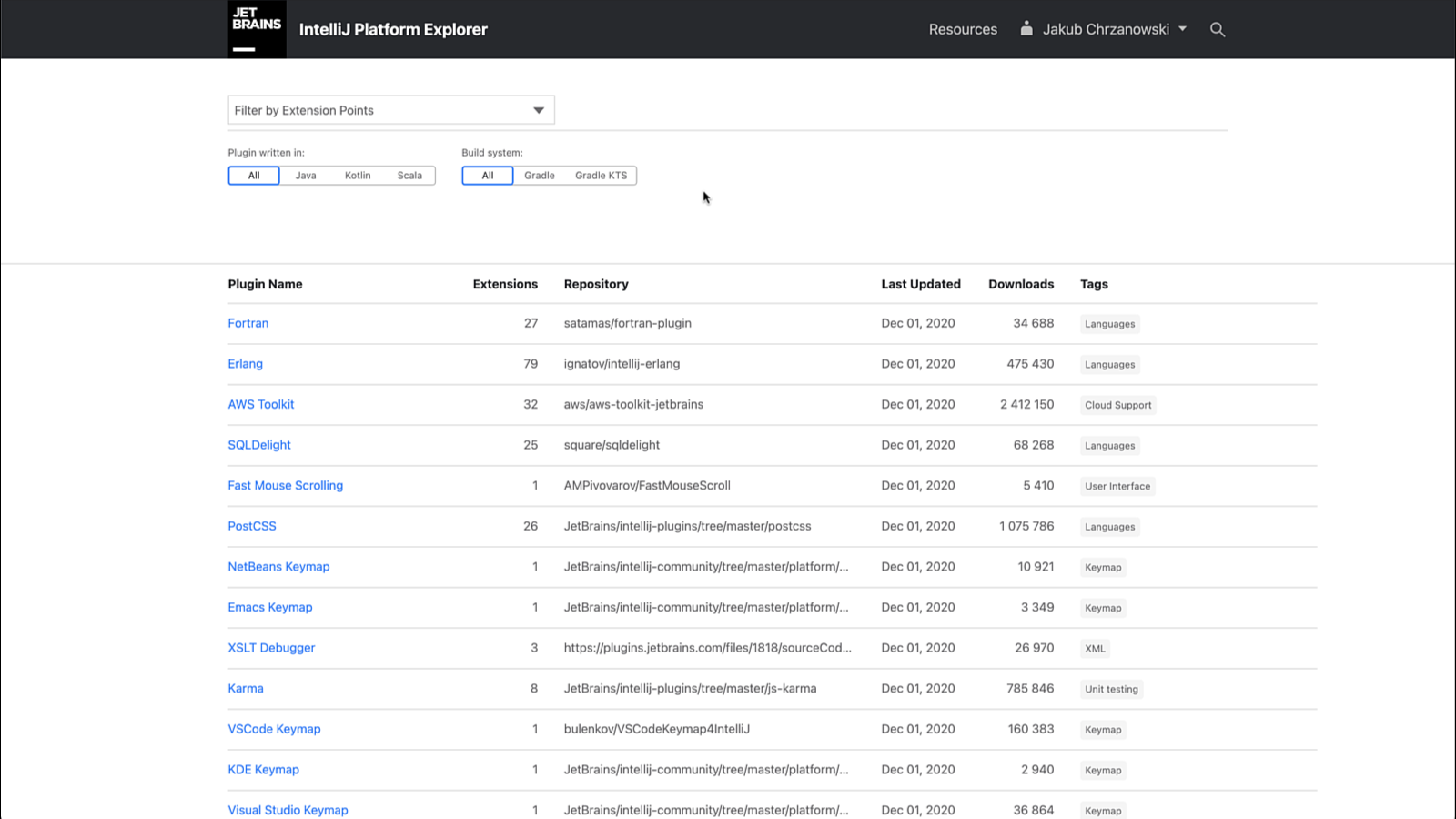This screenshot has height=819, width=1456.
Task: Click repository satamas/fortran-plugin
Action: 627,323
